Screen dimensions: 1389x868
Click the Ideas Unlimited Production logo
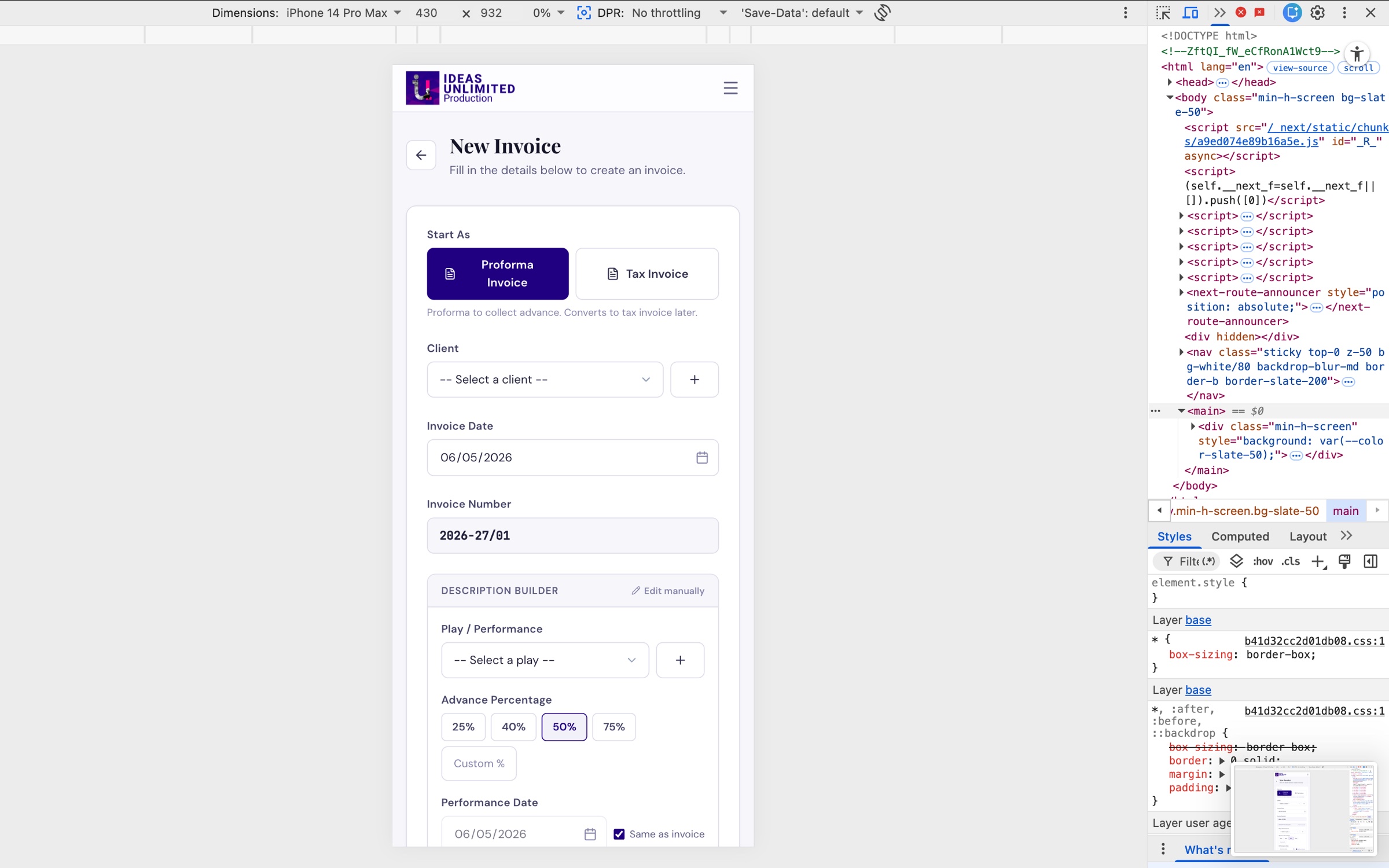tap(461, 88)
